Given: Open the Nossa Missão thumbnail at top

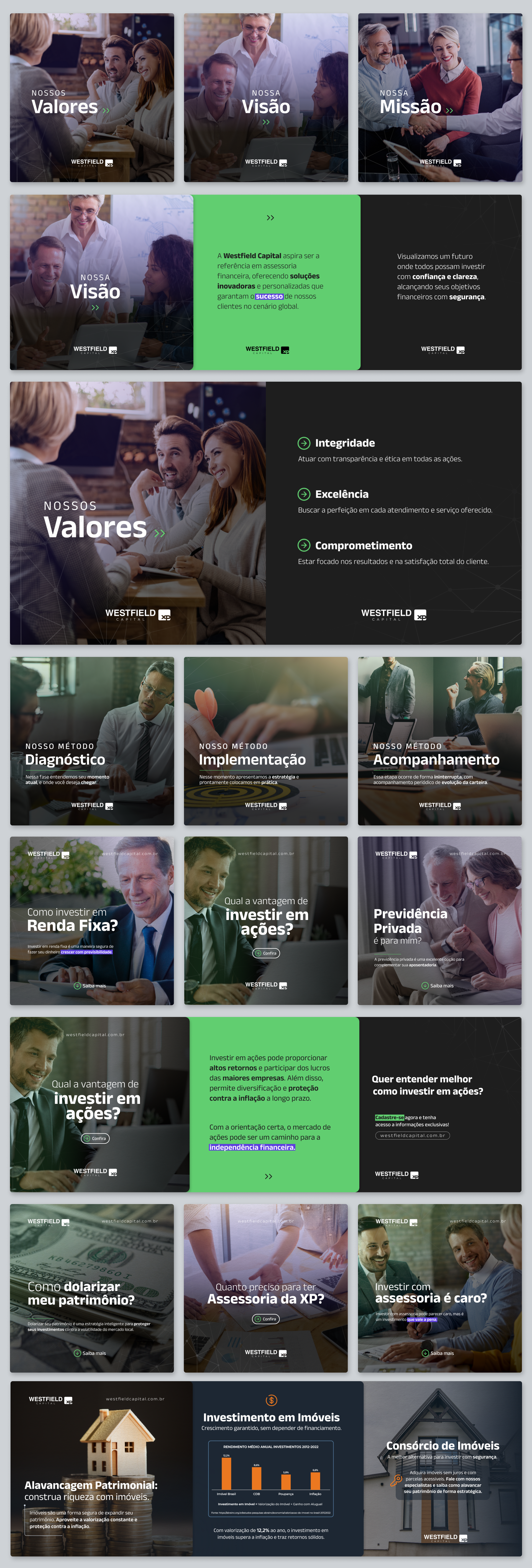Looking at the screenshot, I should pos(440,97).
